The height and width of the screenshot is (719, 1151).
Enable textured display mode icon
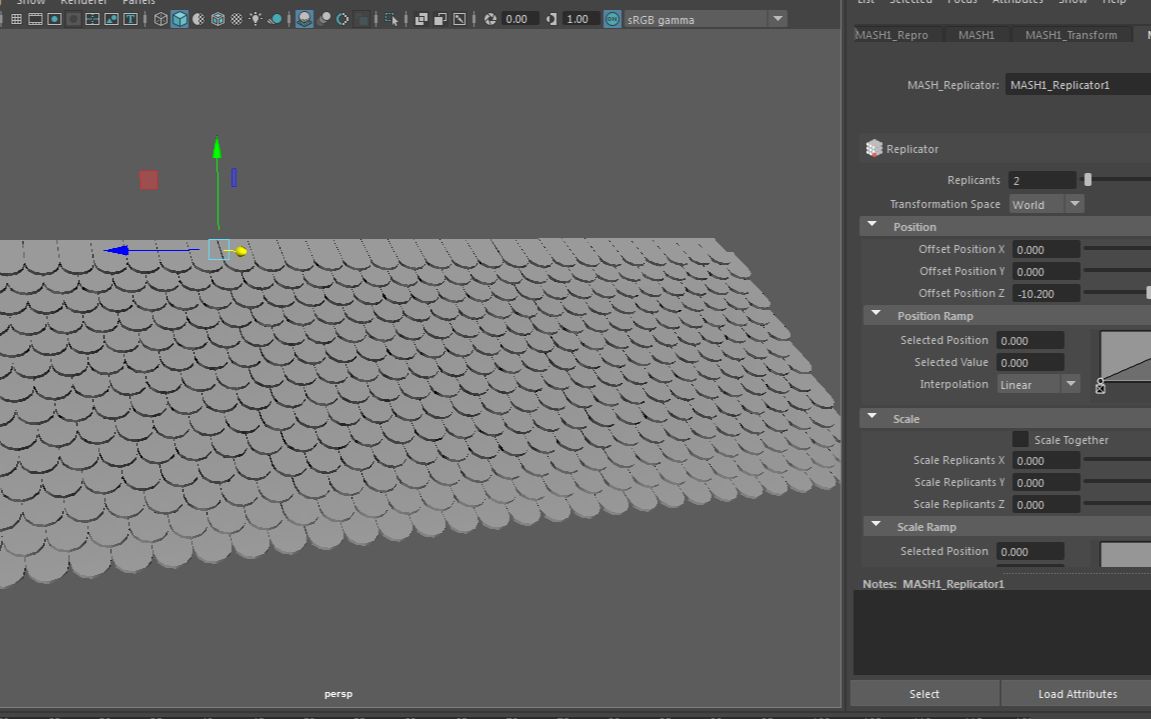[197, 19]
